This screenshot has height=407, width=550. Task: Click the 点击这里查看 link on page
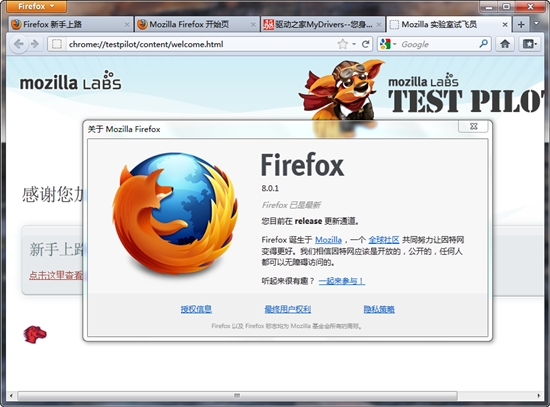pos(56,275)
